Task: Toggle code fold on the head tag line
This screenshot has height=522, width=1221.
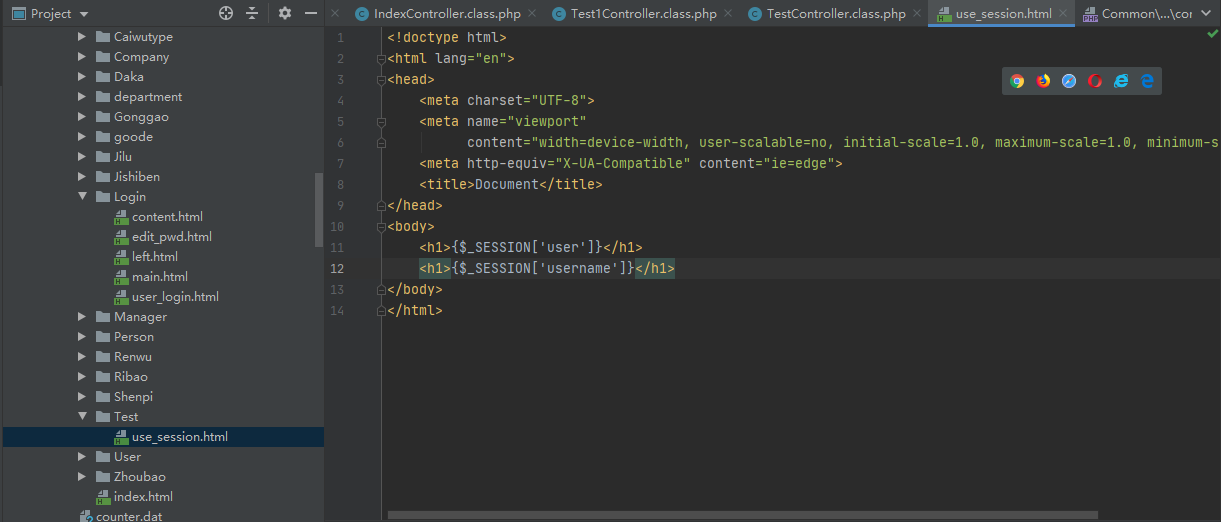Action: coord(381,80)
